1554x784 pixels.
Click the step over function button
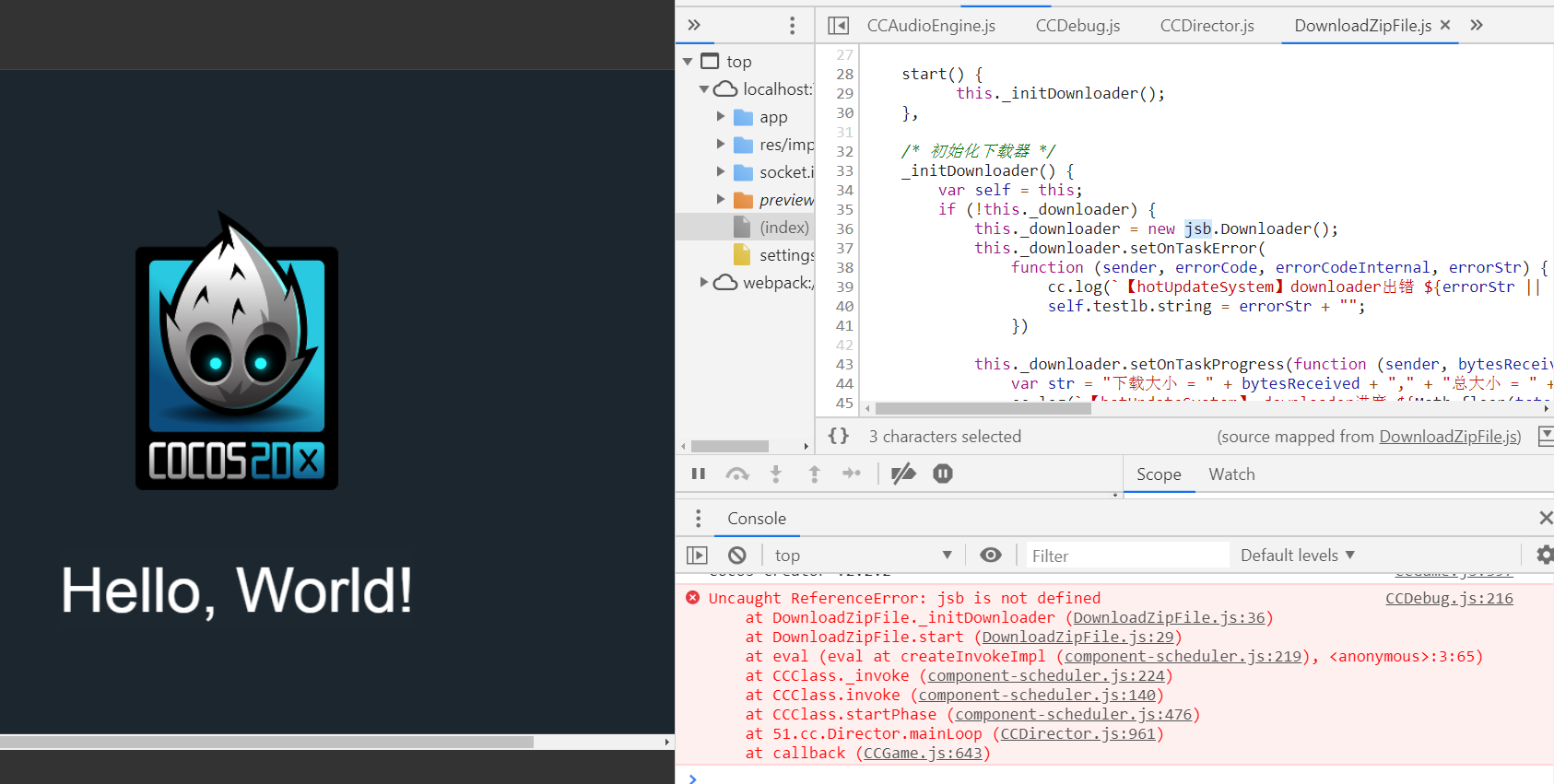click(x=737, y=474)
